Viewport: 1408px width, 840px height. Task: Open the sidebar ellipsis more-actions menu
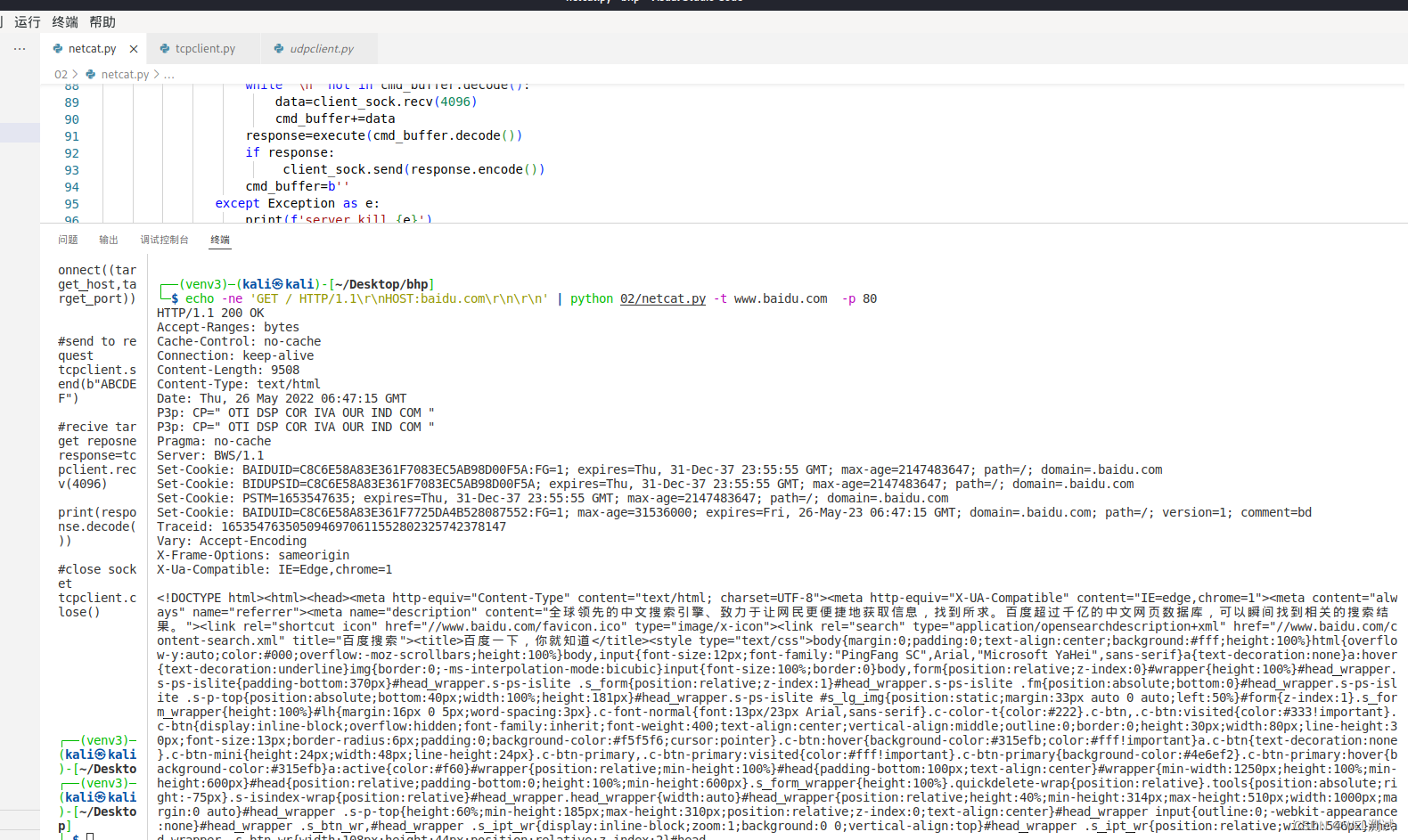coord(20,49)
